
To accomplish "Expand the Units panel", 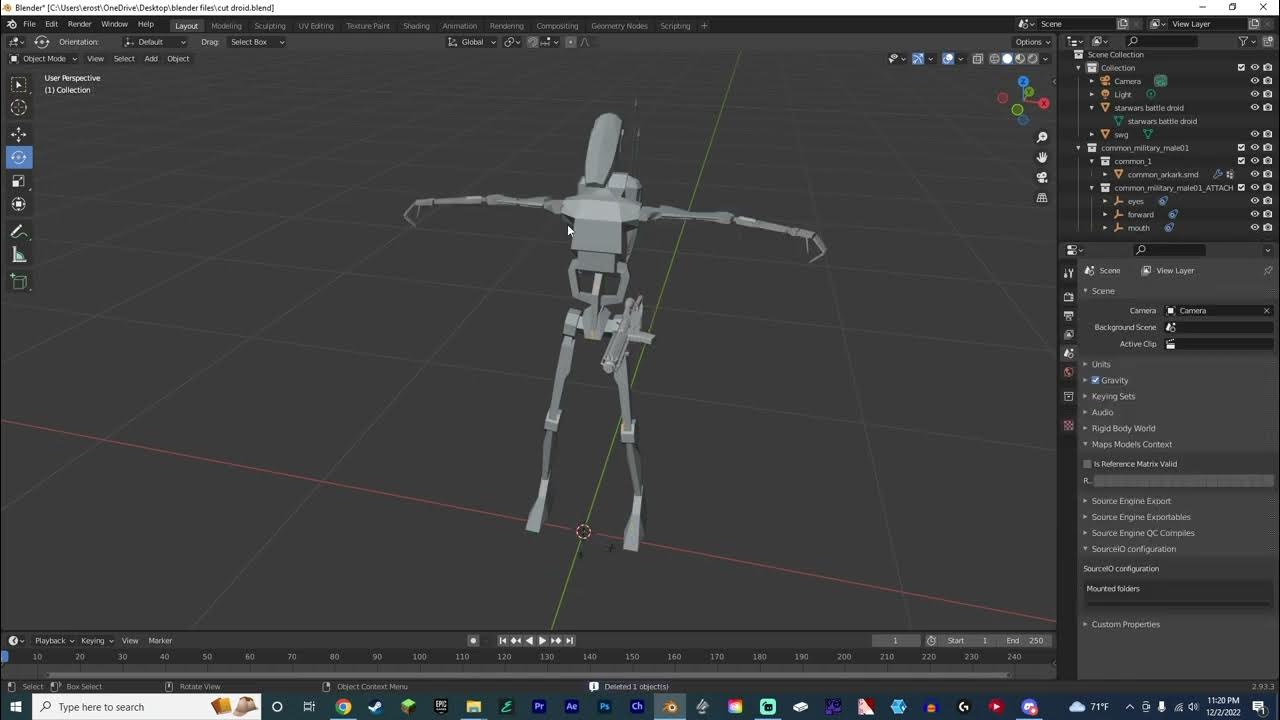I will (1101, 364).
